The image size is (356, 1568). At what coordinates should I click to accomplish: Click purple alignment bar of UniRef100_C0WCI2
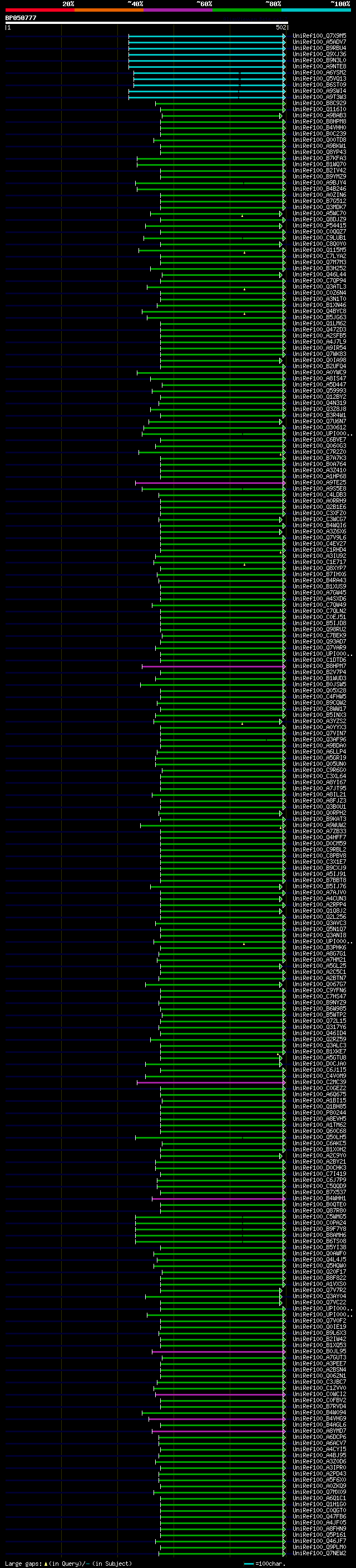tap(220, 1394)
